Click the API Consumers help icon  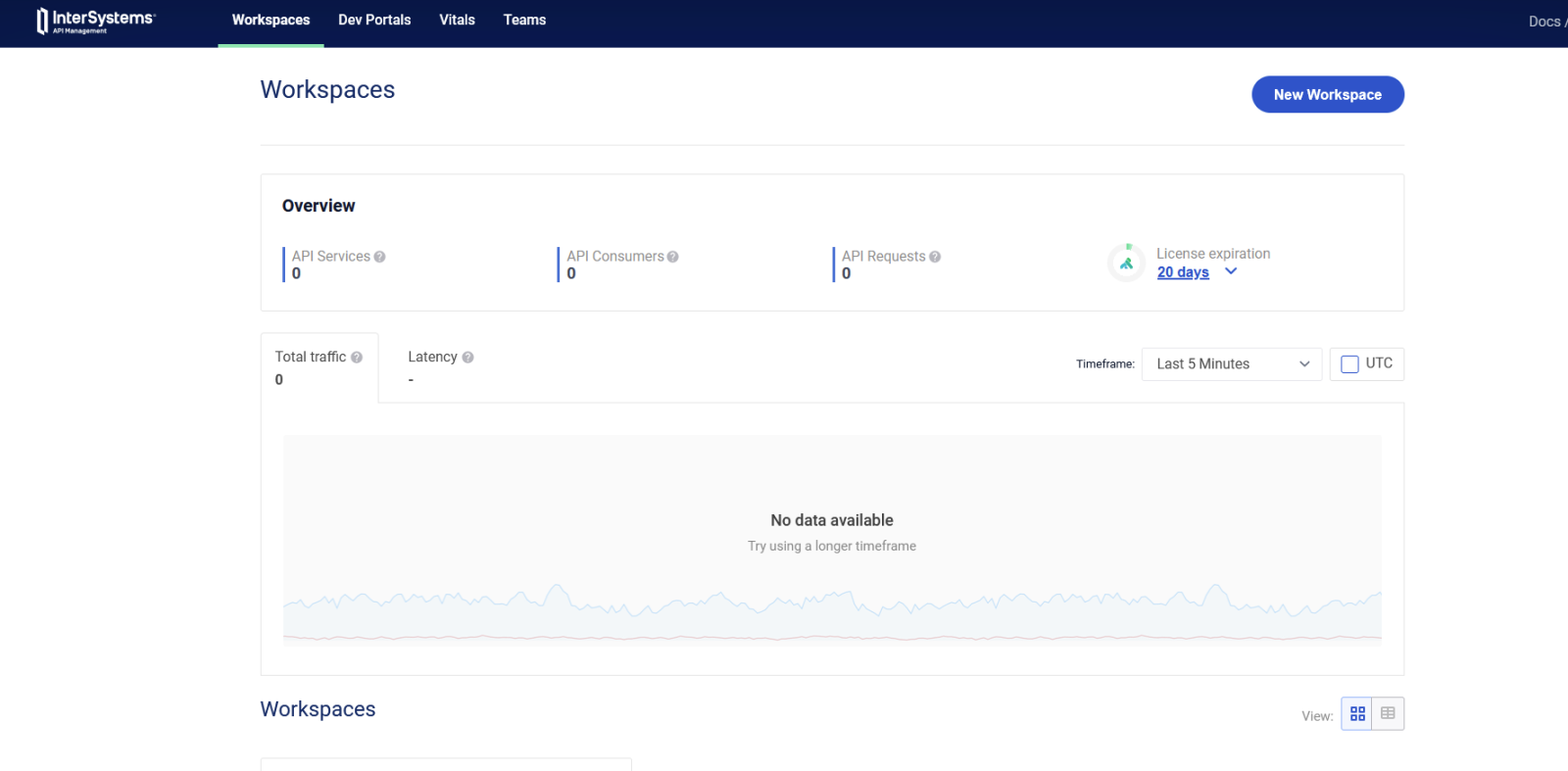coord(672,257)
